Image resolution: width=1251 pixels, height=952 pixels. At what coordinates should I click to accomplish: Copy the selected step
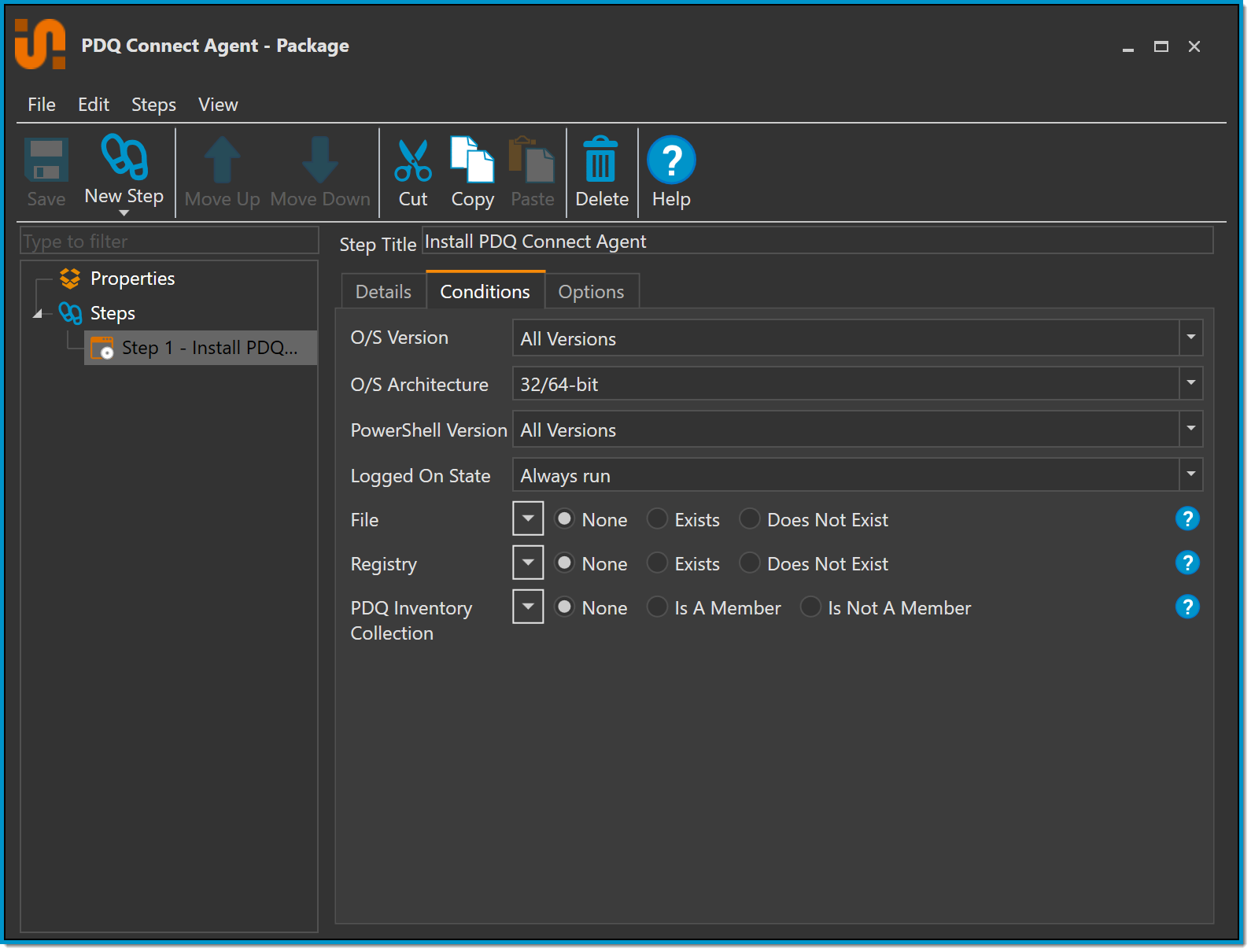(x=472, y=160)
